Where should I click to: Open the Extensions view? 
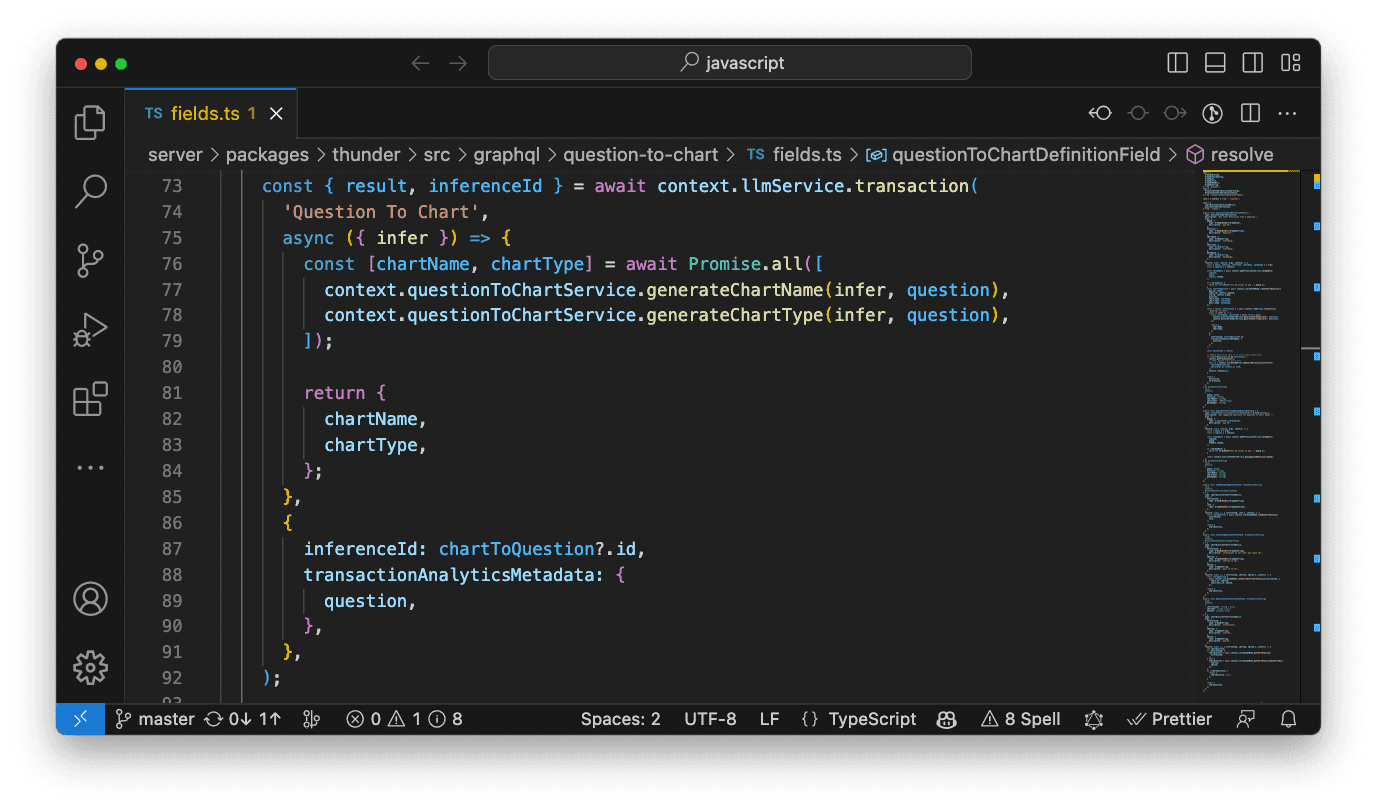coord(90,399)
